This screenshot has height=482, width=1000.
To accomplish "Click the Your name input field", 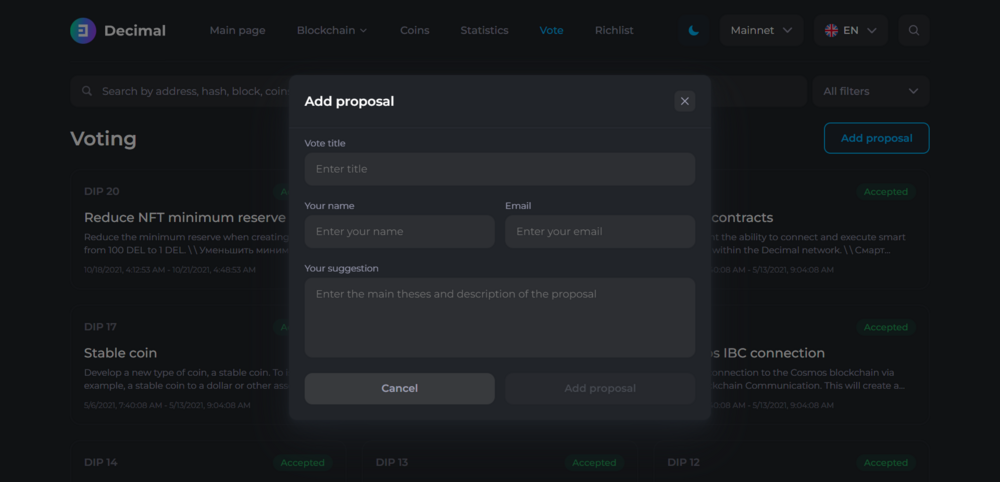I will coord(399,231).
